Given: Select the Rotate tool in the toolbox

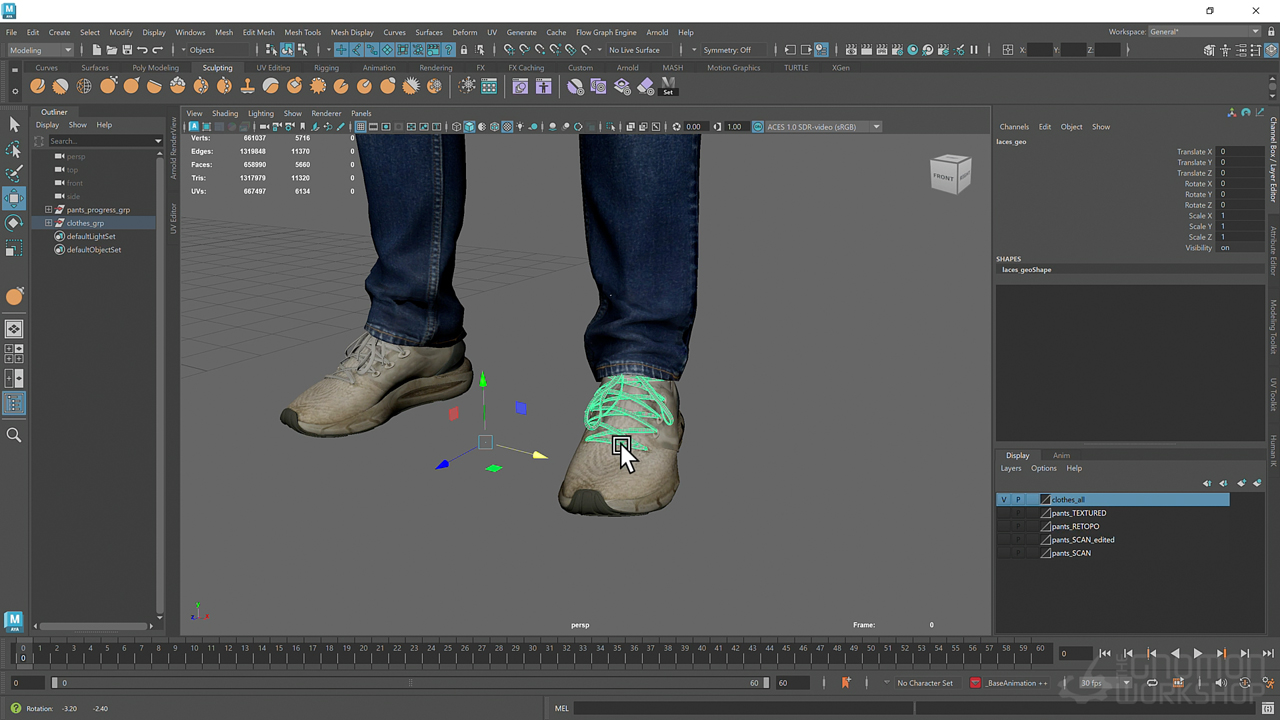Looking at the screenshot, I should coord(14,223).
